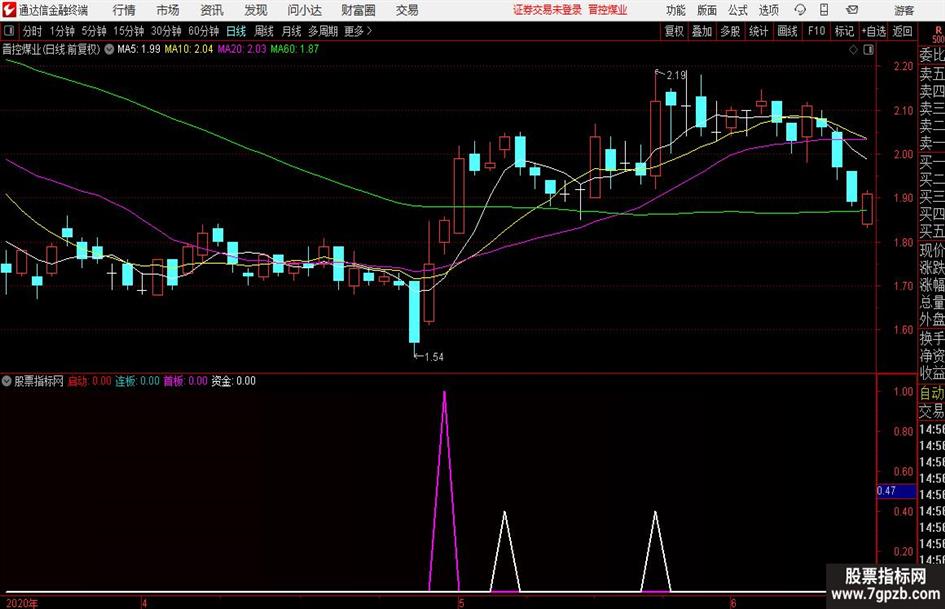This screenshot has height=609, width=945.
Task: Click the 首板: 0.00 indicator value
Action: point(186,381)
